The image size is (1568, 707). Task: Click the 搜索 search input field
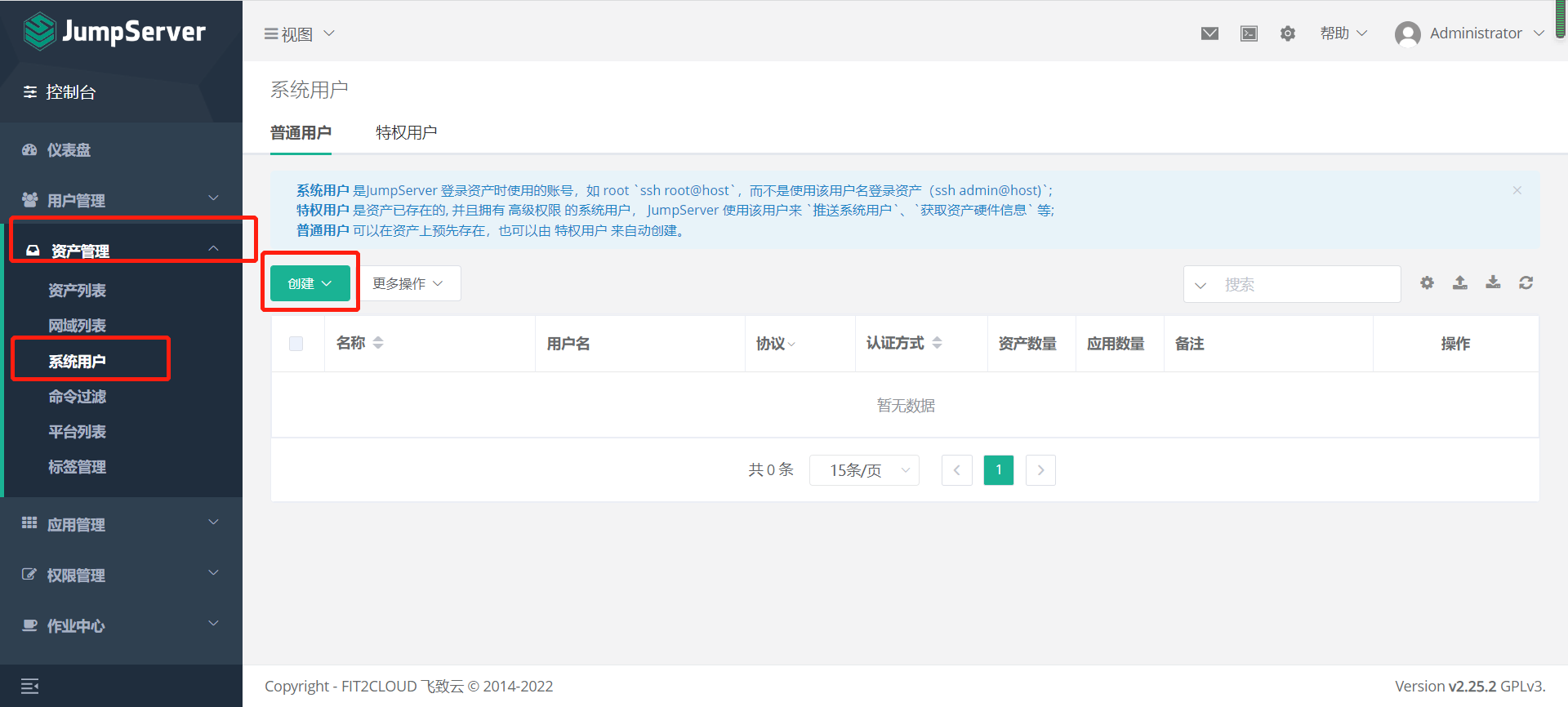(x=1307, y=284)
